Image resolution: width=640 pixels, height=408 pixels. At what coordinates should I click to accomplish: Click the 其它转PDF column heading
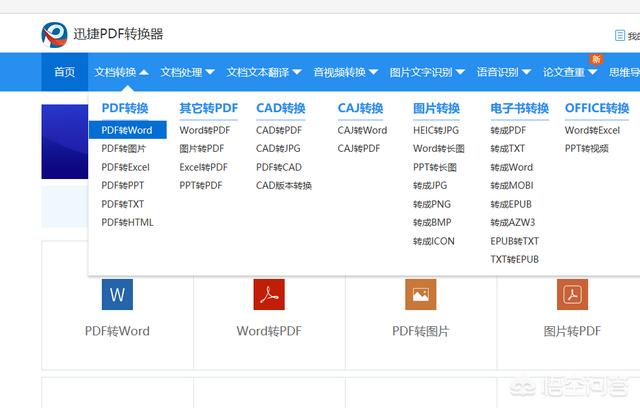click(x=209, y=108)
